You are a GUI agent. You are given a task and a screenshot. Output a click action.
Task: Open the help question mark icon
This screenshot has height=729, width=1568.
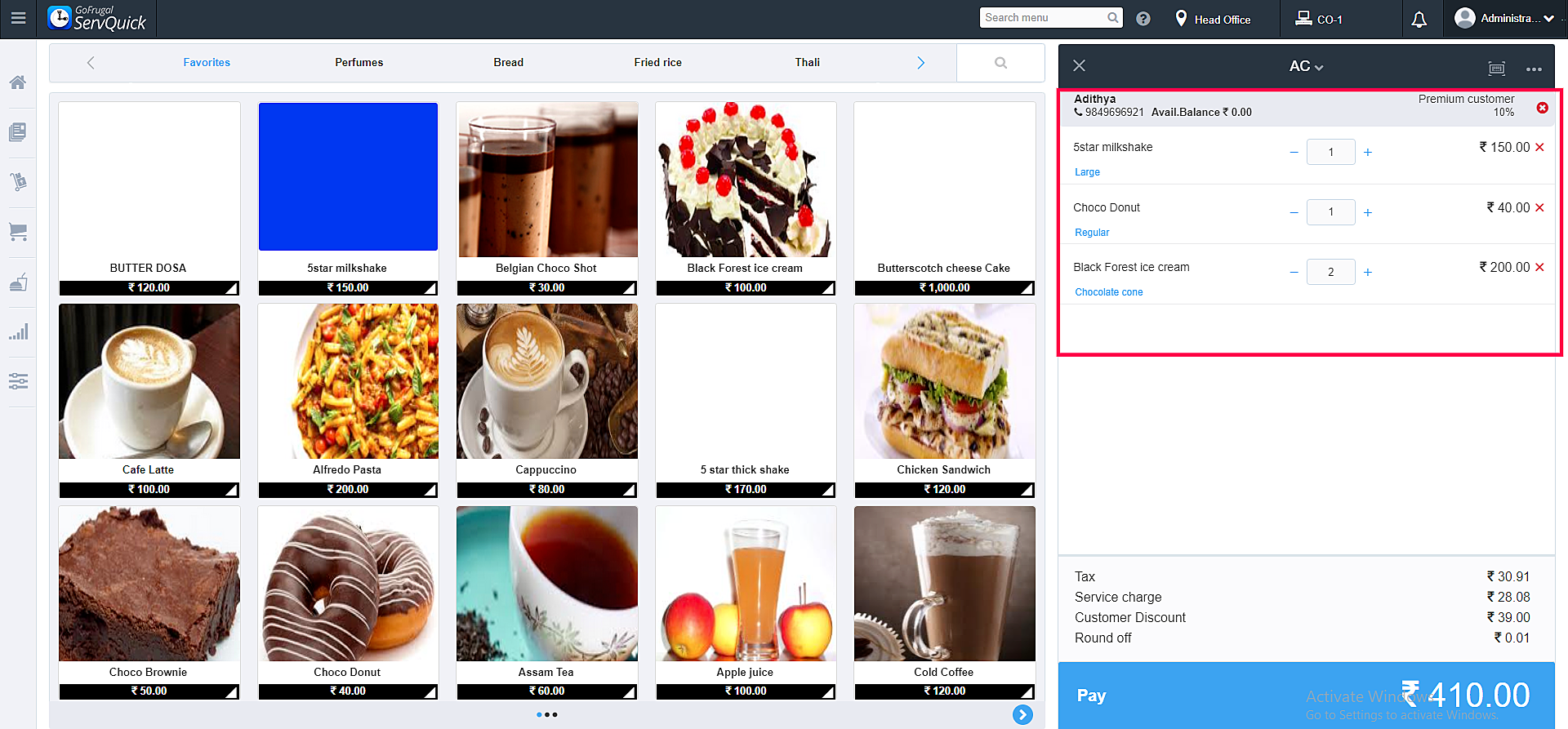pyautogui.click(x=1143, y=19)
